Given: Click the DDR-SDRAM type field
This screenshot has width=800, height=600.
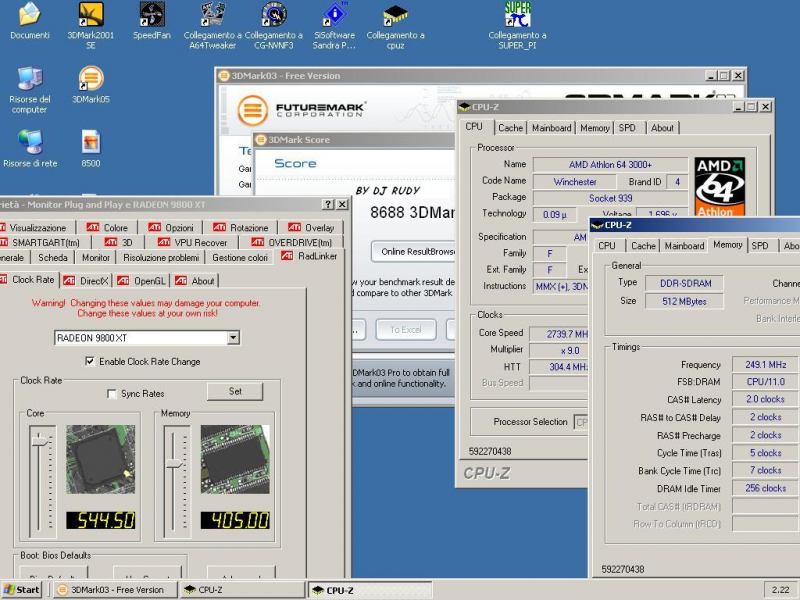Looking at the screenshot, I should point(685,283).
